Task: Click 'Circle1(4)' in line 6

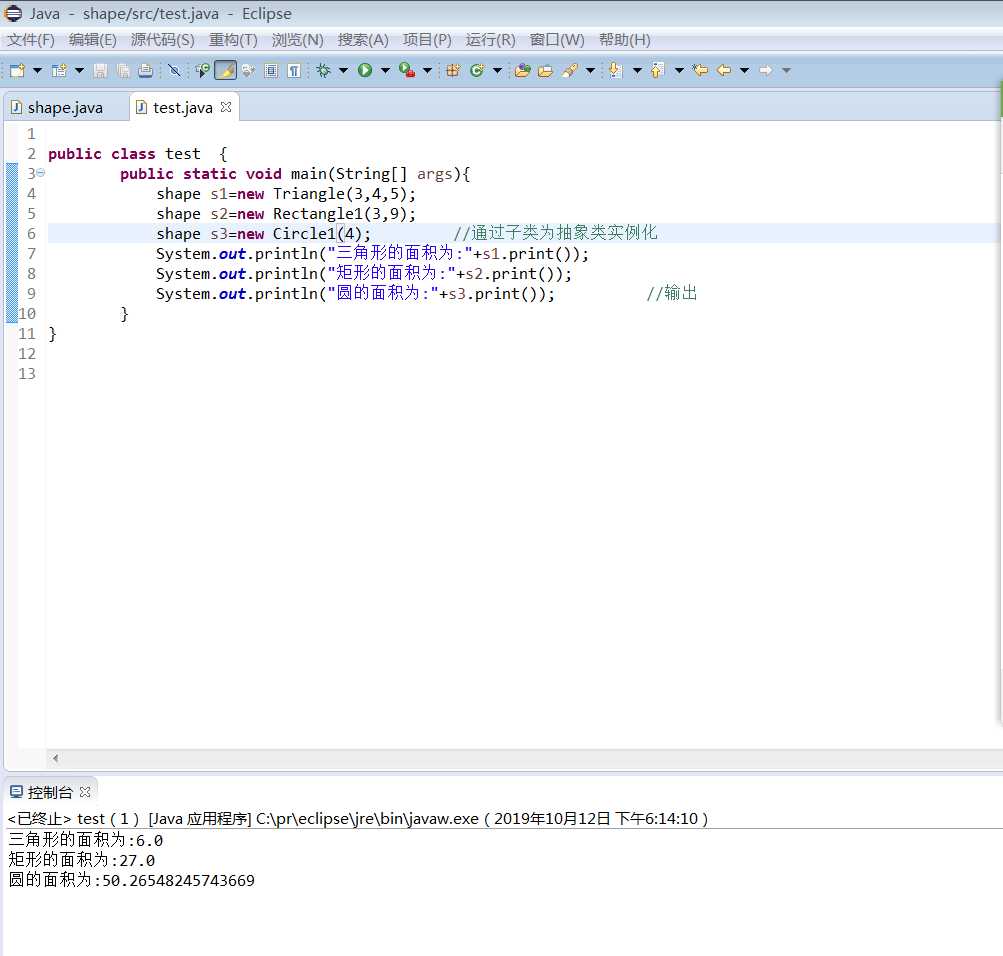Action: [318, 233]
